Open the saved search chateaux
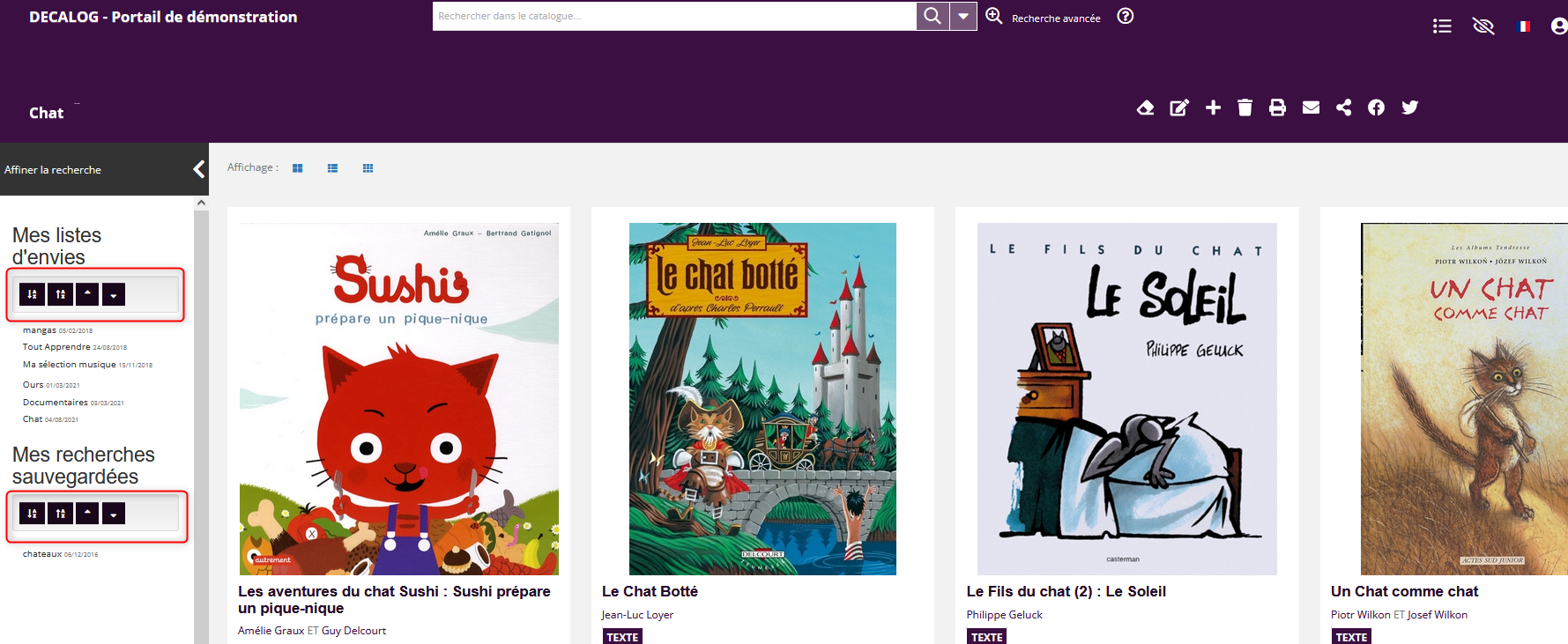 (x=42, y=554)
